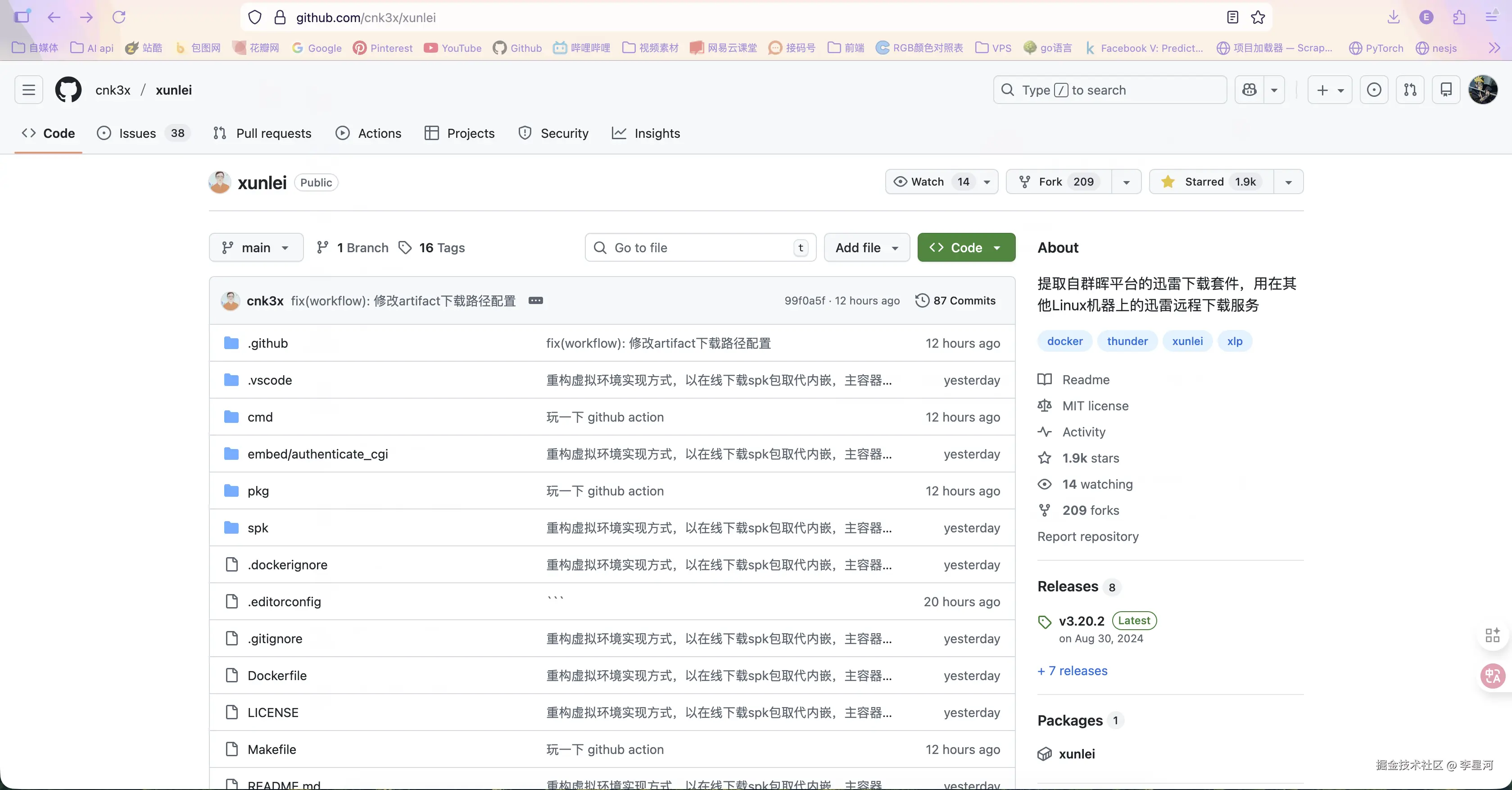The image size is (1512, 790).
Task: Open the Issues inbox icon in header
Action: point(1373,90)
